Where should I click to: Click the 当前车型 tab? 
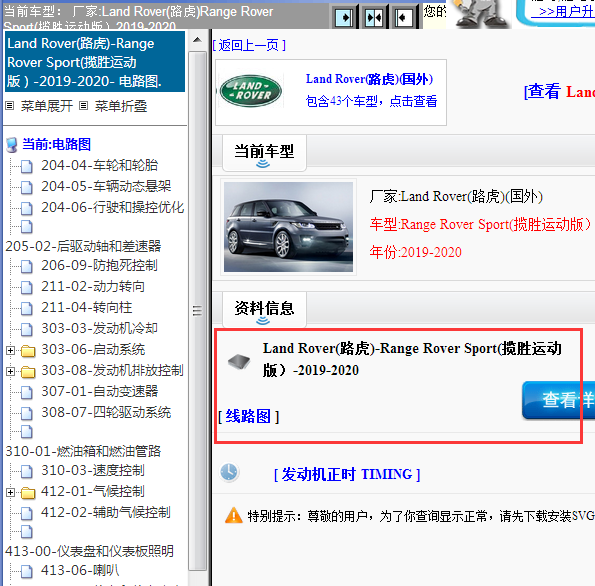264,153
